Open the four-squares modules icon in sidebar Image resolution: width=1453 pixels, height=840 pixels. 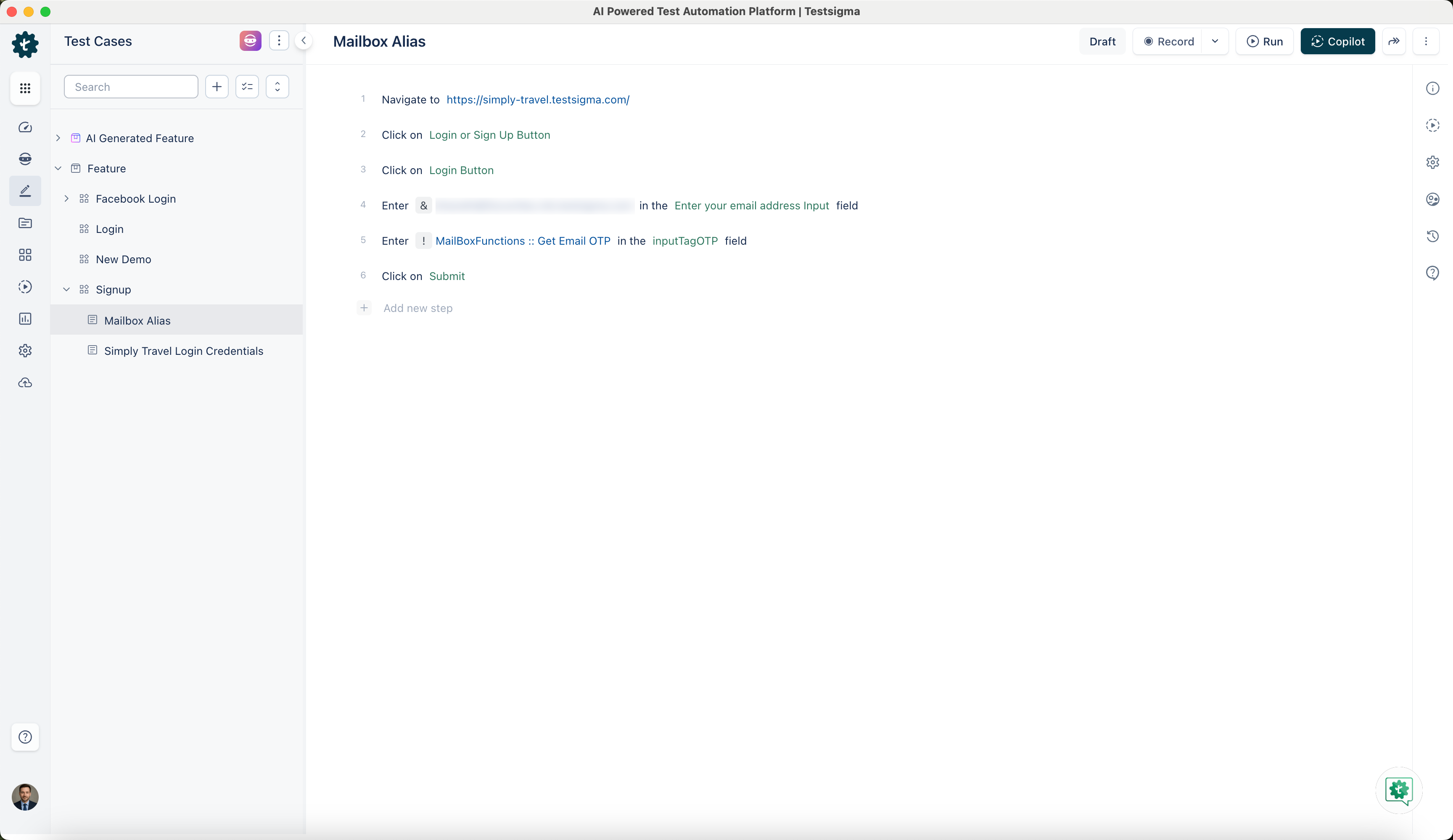click(25, 255)
